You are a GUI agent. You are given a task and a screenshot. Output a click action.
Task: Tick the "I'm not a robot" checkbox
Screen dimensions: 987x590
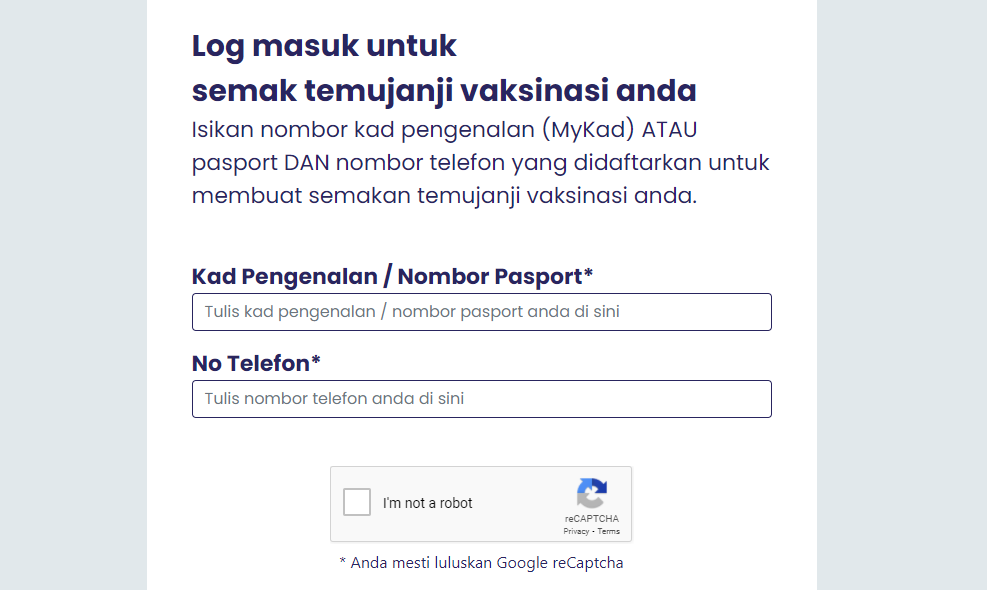357,502
